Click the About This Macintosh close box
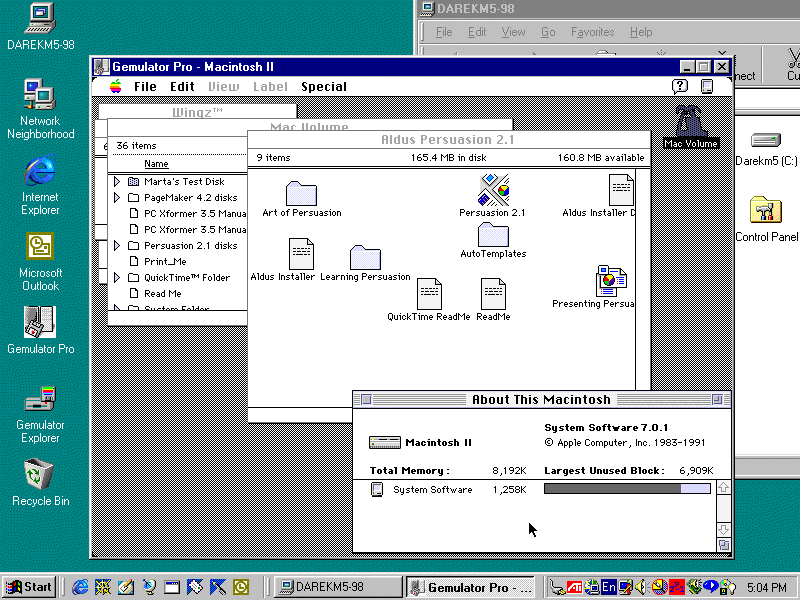 point(366,399)
